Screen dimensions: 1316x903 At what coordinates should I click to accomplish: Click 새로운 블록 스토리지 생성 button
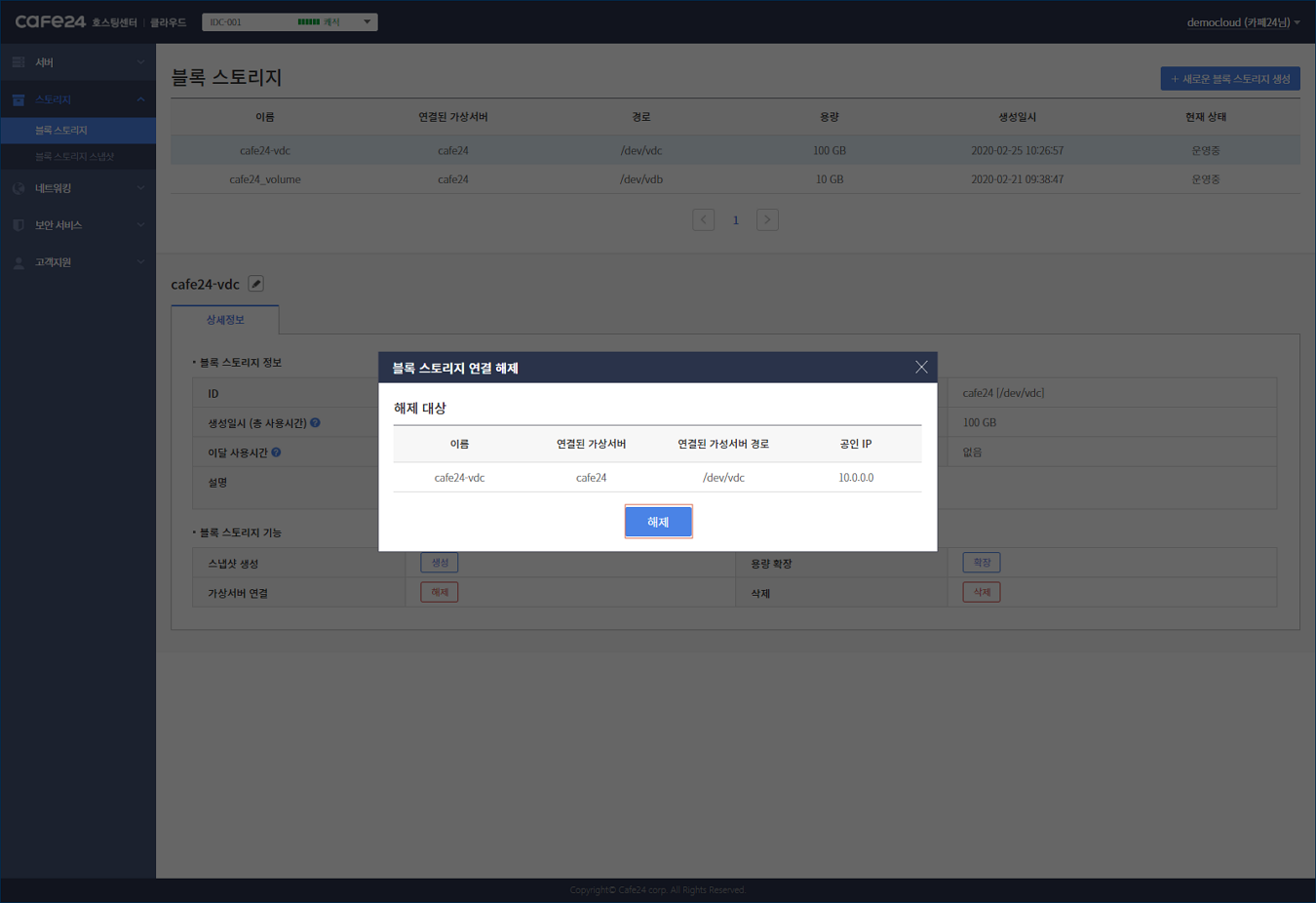pyautogui.click(x=1229, y=79)
